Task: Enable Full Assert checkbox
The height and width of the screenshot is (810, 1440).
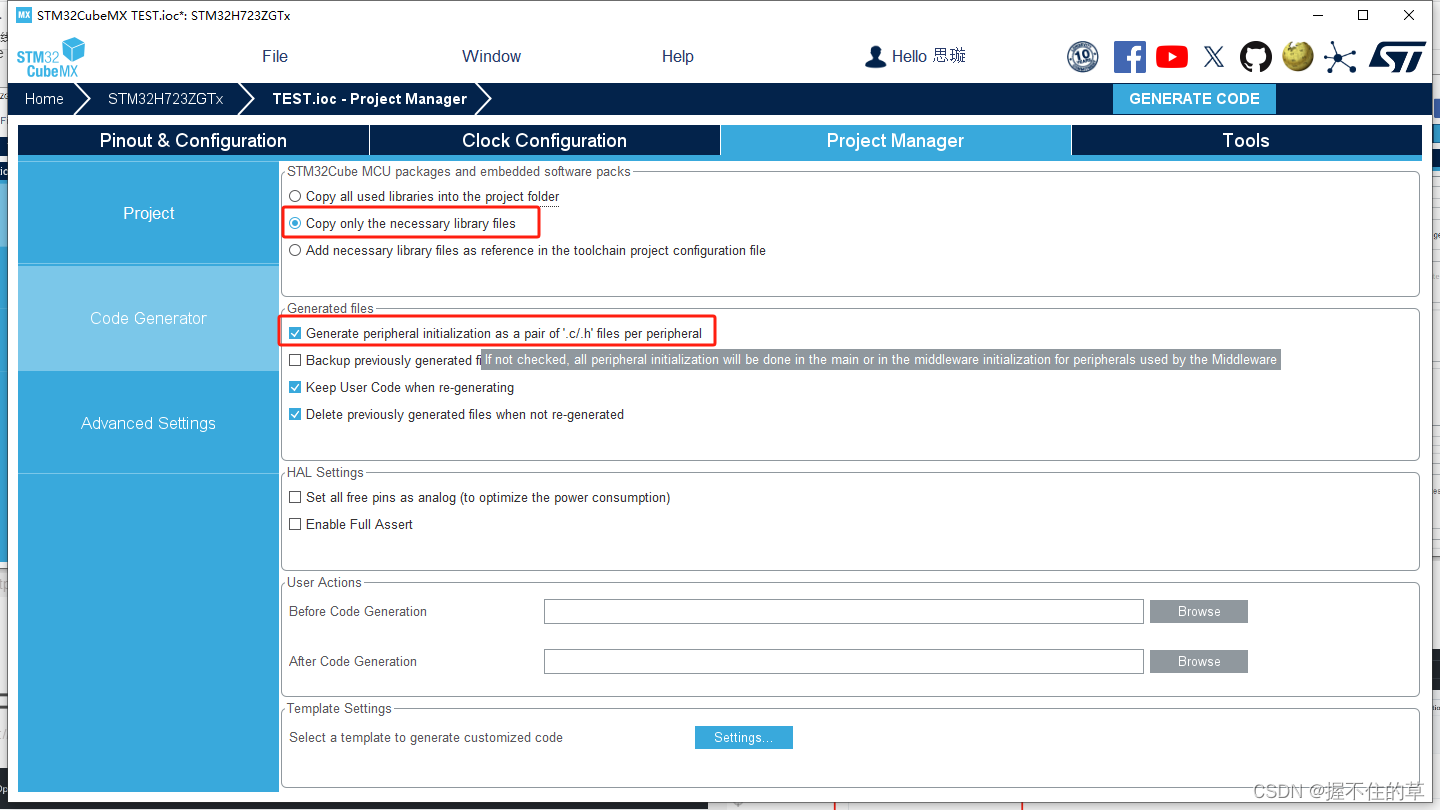Action: point(295,524)
